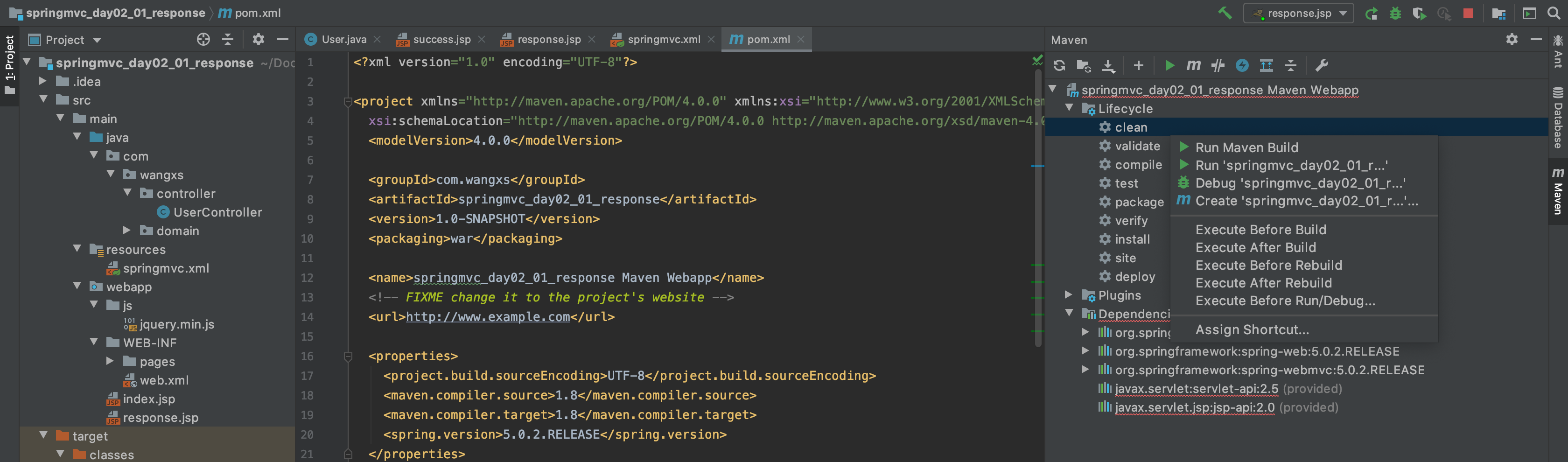Toggle Skip Tests Mode lightning icon
1568x462 pixels.
click(x=1242, y=66)
